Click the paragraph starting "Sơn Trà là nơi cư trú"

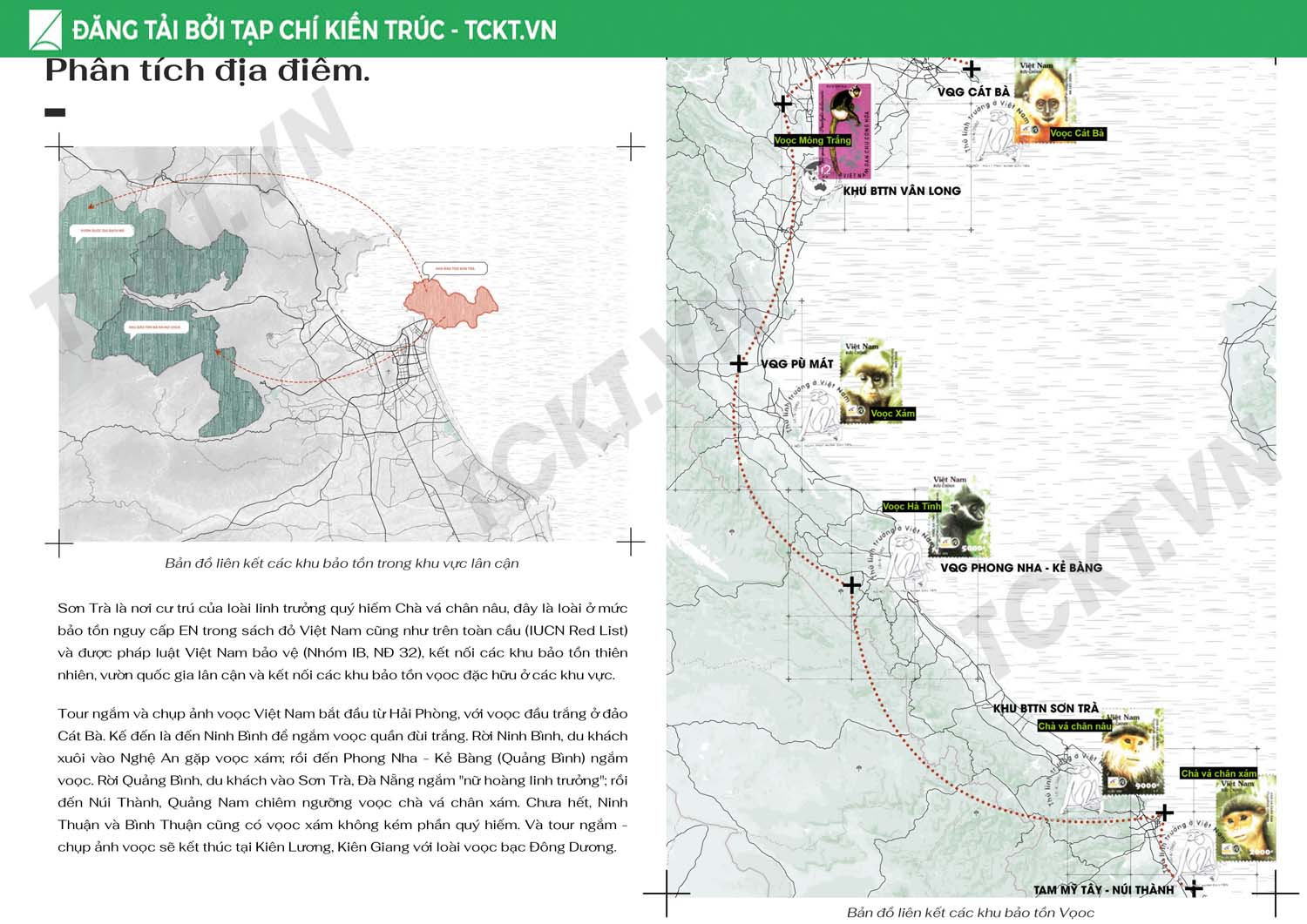click(342, 641)
